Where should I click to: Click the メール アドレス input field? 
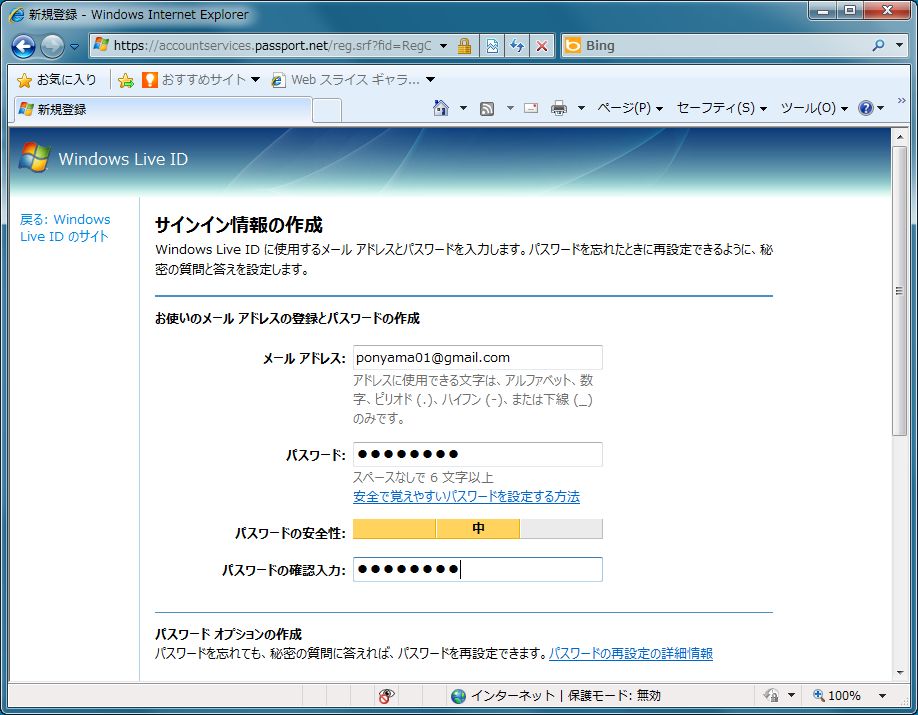click(477, 358)
